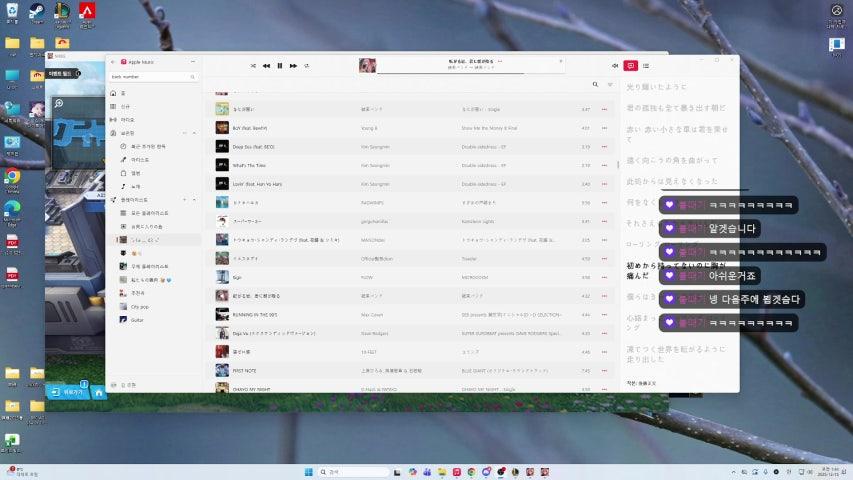
Task: Open the volume speaker control
Action: (x=615, y=66)
